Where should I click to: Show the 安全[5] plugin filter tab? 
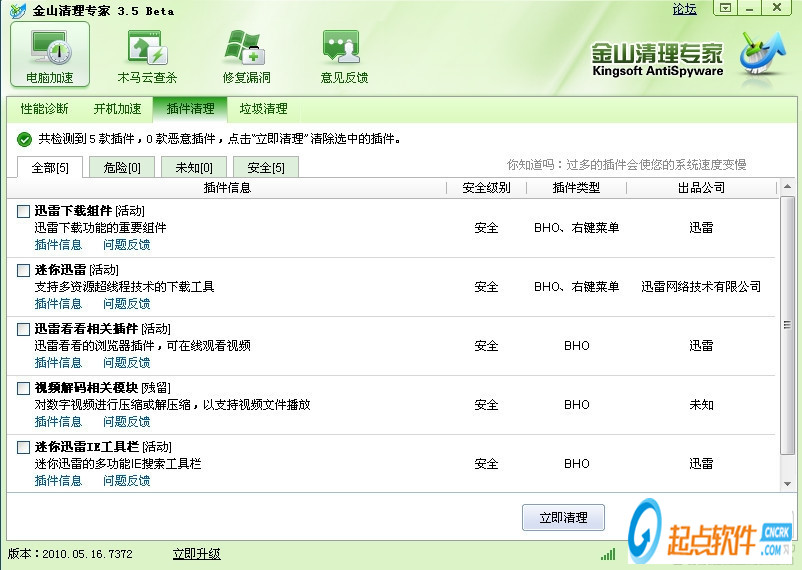(x=266, y=167)
